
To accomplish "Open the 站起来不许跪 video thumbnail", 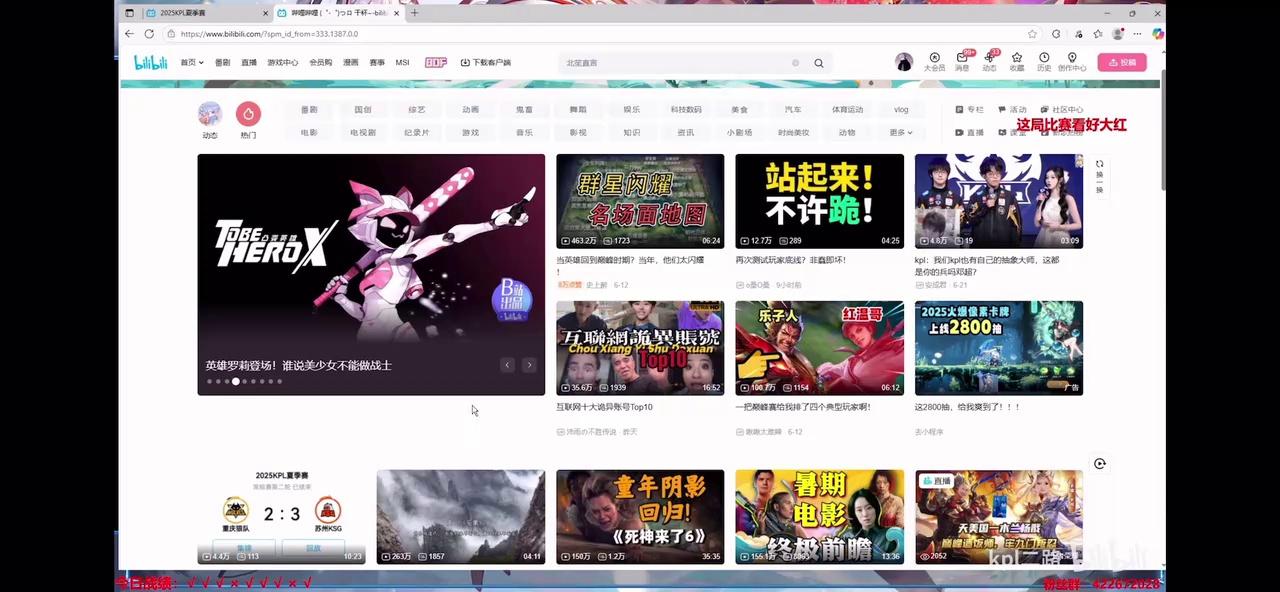I will click(819, 201).
